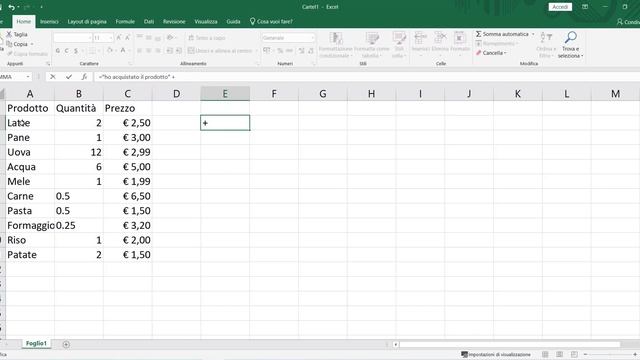Cancel formula entry with the X icon
Viewport: 640px width, 360px height.
[x=53, y=77]
